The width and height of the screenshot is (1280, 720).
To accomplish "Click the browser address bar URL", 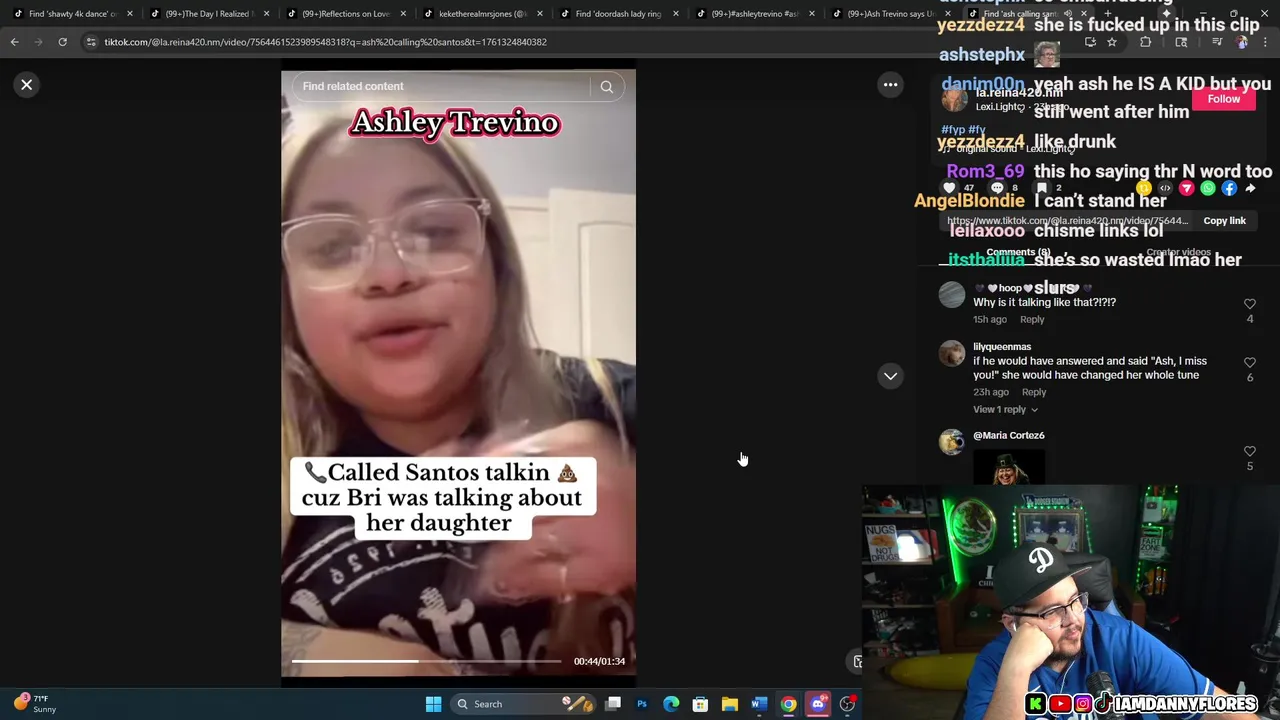I will tap(325, 42).
